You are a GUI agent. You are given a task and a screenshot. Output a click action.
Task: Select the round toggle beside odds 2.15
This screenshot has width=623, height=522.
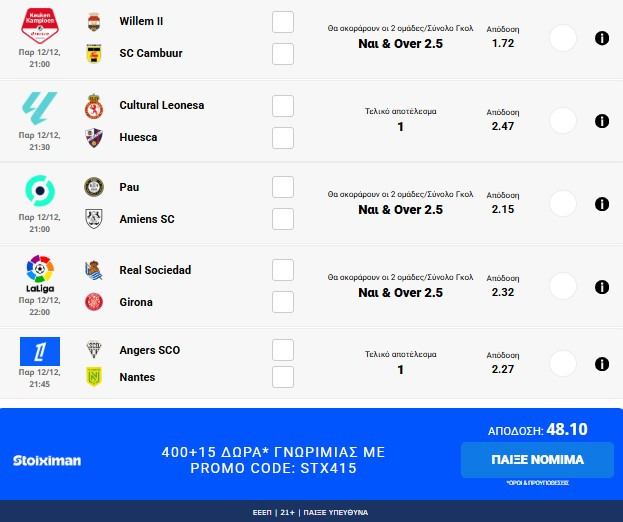[564, 204]
